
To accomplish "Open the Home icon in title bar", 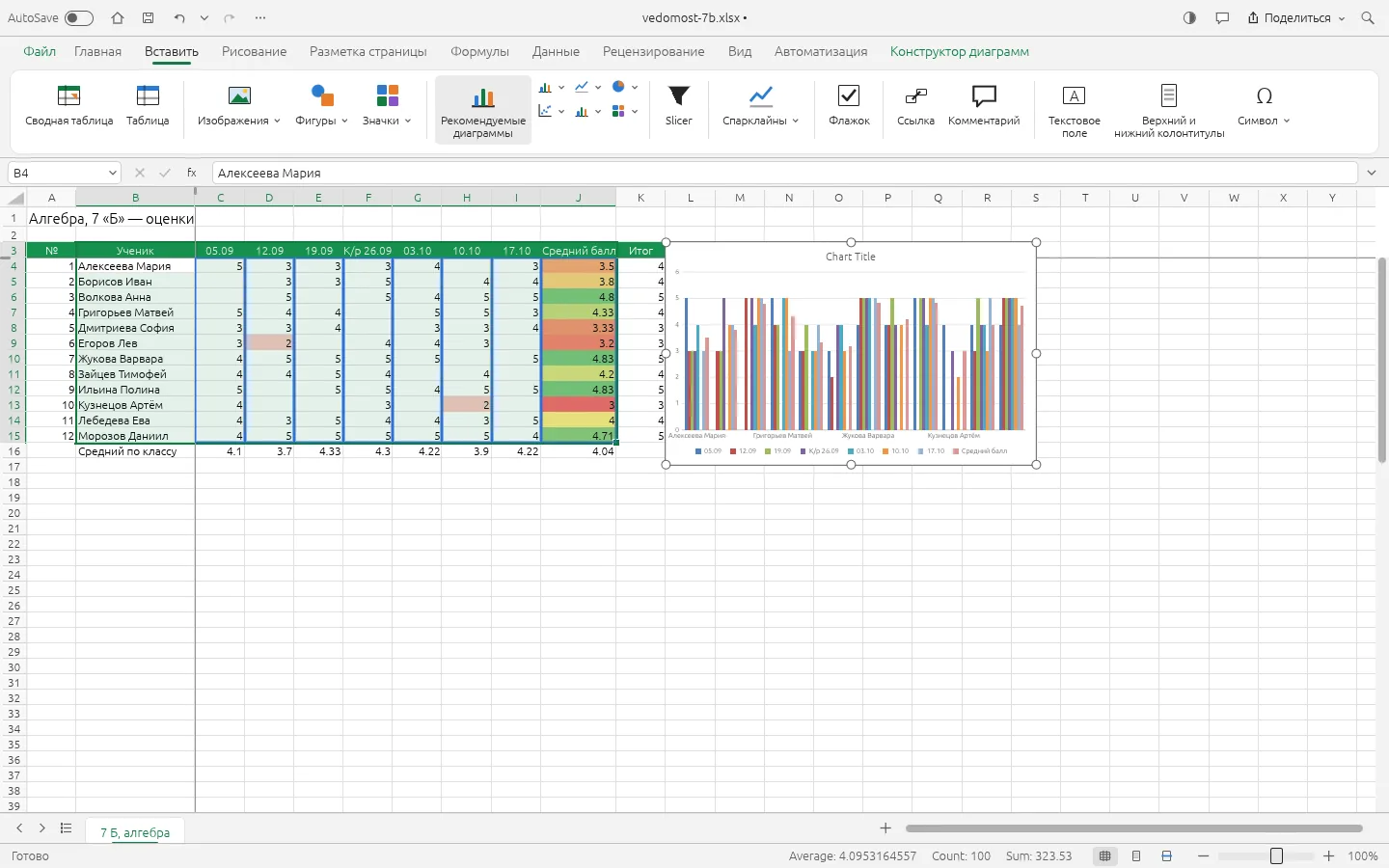I will (x=118, y=18).
